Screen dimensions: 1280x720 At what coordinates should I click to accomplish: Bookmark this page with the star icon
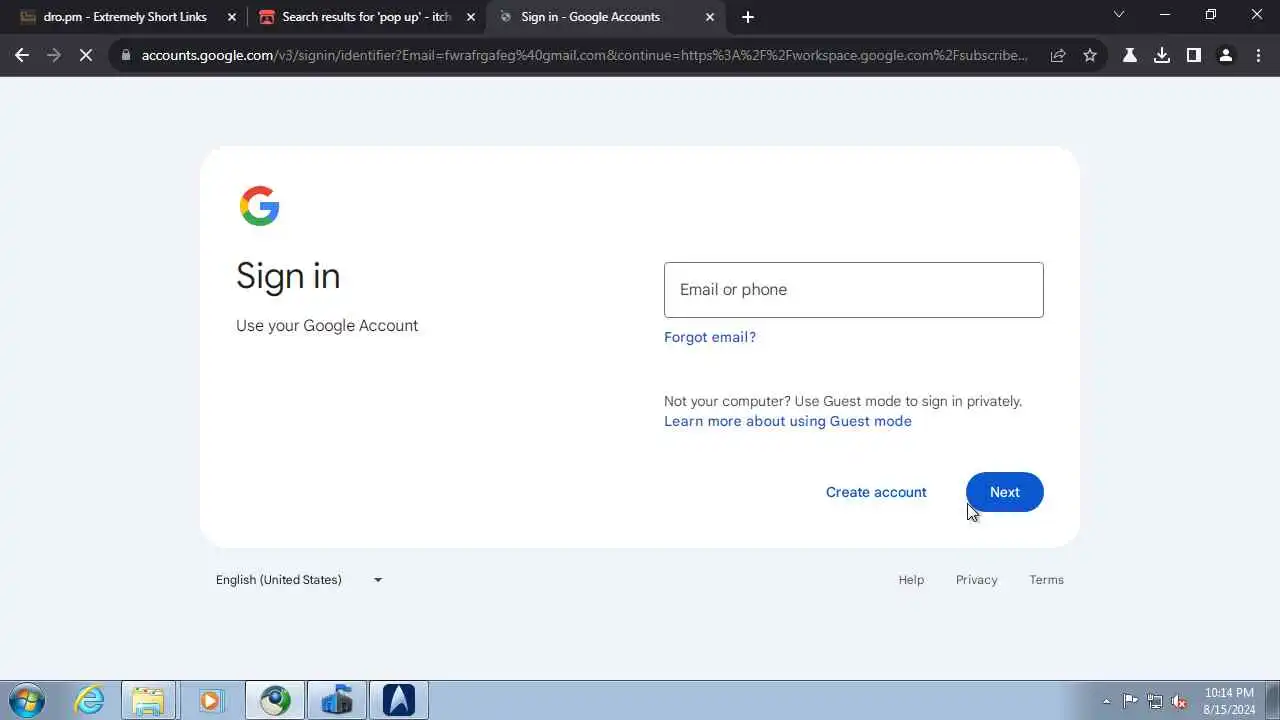[1090, 56]
